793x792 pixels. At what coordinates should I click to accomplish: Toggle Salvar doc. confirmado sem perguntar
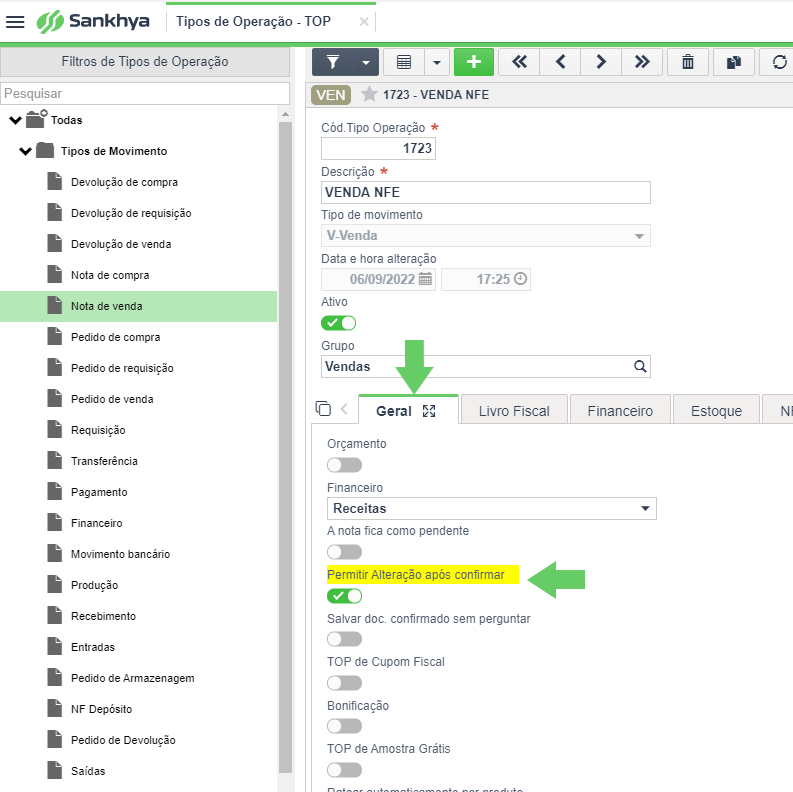344,639
